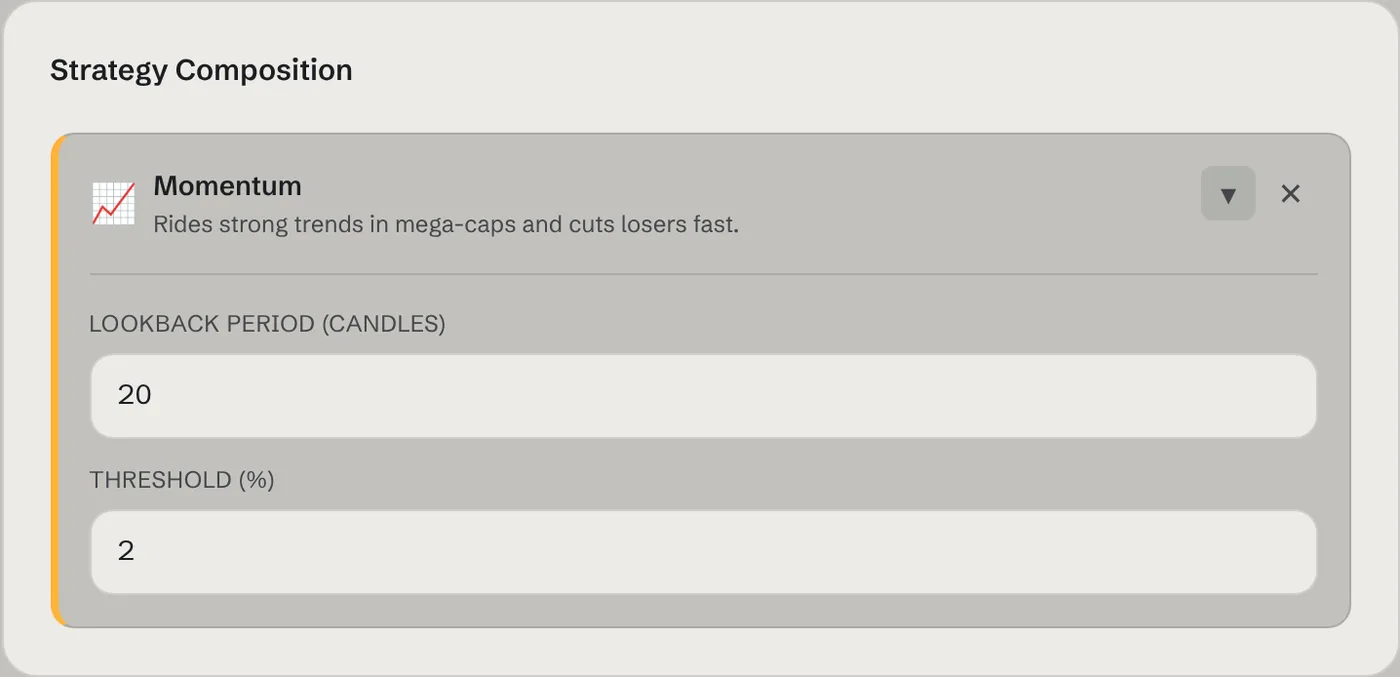This screenshot has height=677, width=1400.
Task: Select the value 20 in the lookback field
Action: [x=135, y=396]
